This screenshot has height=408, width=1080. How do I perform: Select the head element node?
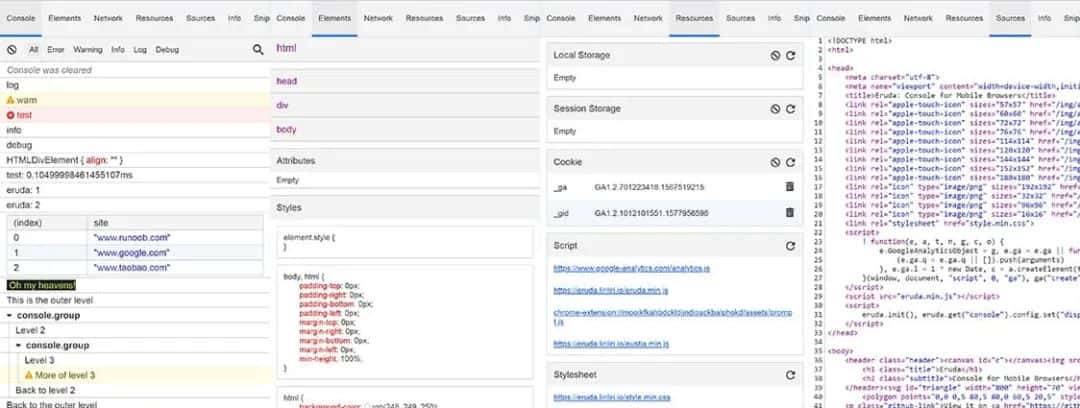(x=287, y=81)
